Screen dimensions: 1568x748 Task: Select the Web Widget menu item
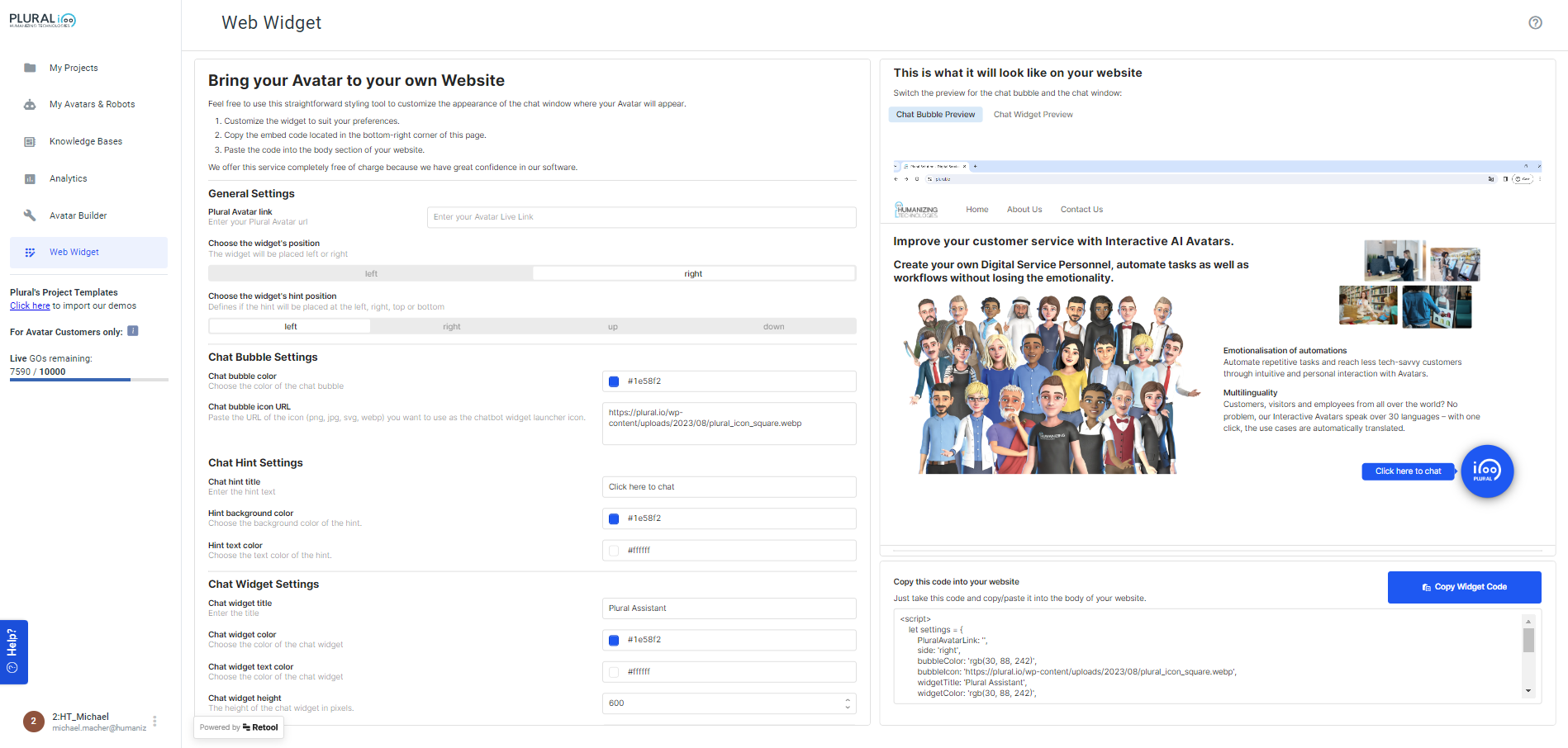[88, 253]
